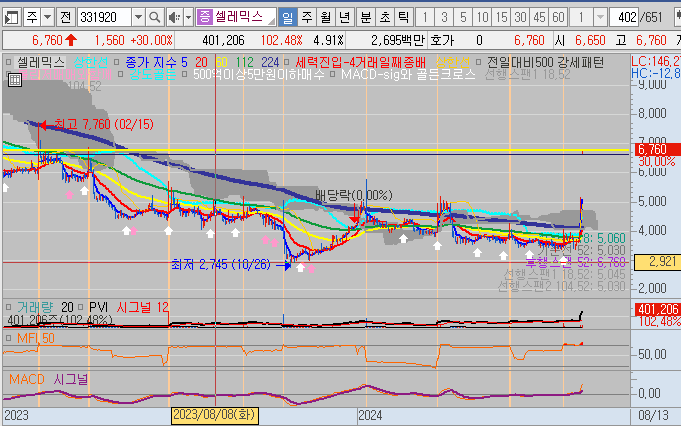The image size is (681, 426).
Task: Click the candle count field 402
Action: pyautogui.click(x=624, y=17)
